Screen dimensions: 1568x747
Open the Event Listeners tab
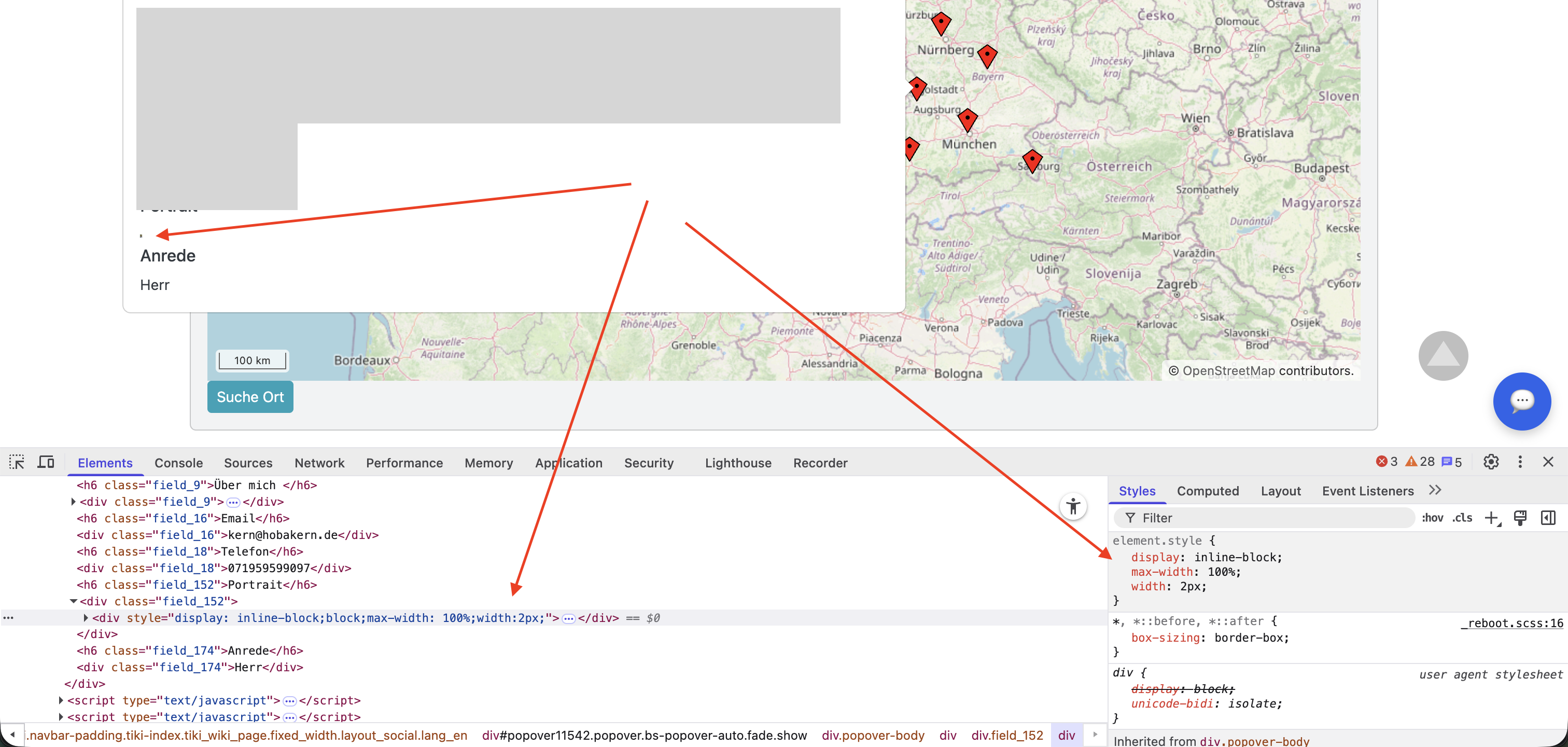click(x=1368, y=491)
